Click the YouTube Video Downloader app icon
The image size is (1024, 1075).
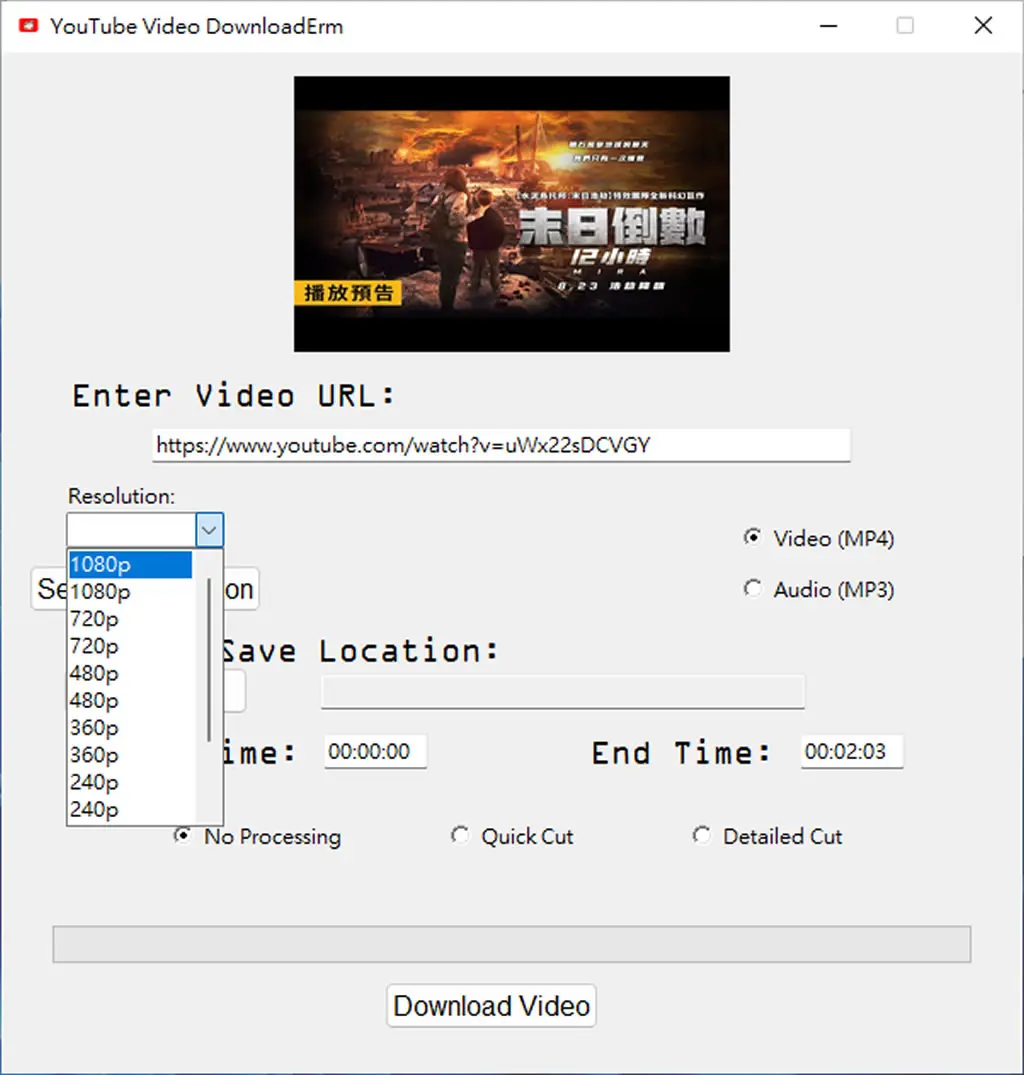(x=28, y=26)
